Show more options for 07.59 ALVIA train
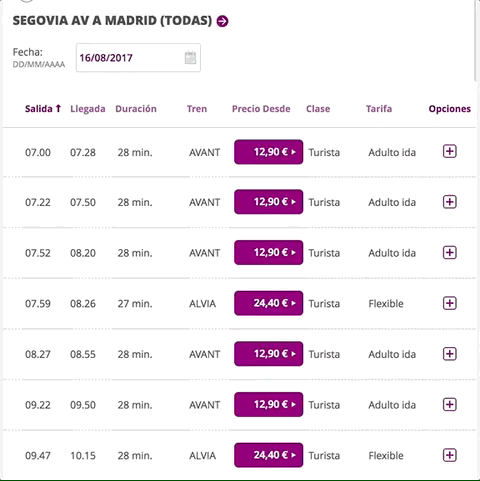This screenshot has width=480, height=481. 449,303
